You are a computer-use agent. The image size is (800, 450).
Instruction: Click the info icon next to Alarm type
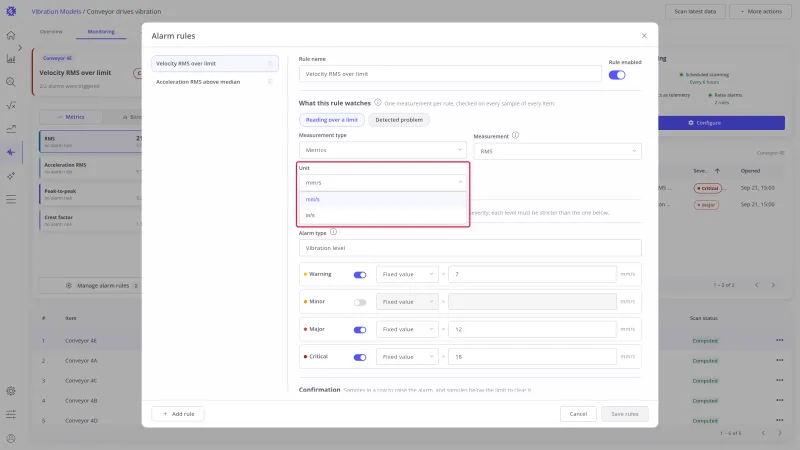(x=333, y=232)
